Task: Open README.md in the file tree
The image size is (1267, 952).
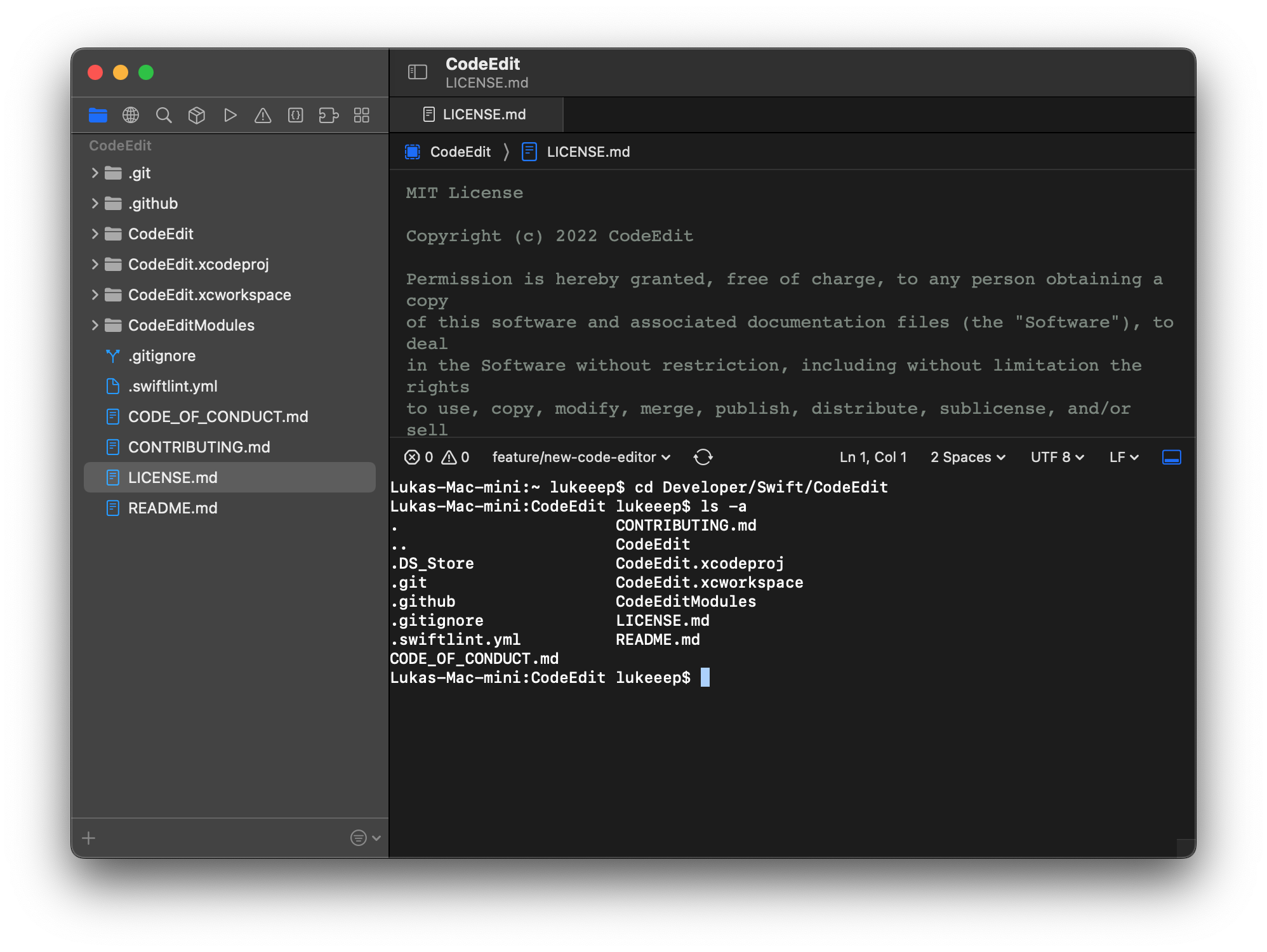Action: pyautogui.click(x=172, y=508)
